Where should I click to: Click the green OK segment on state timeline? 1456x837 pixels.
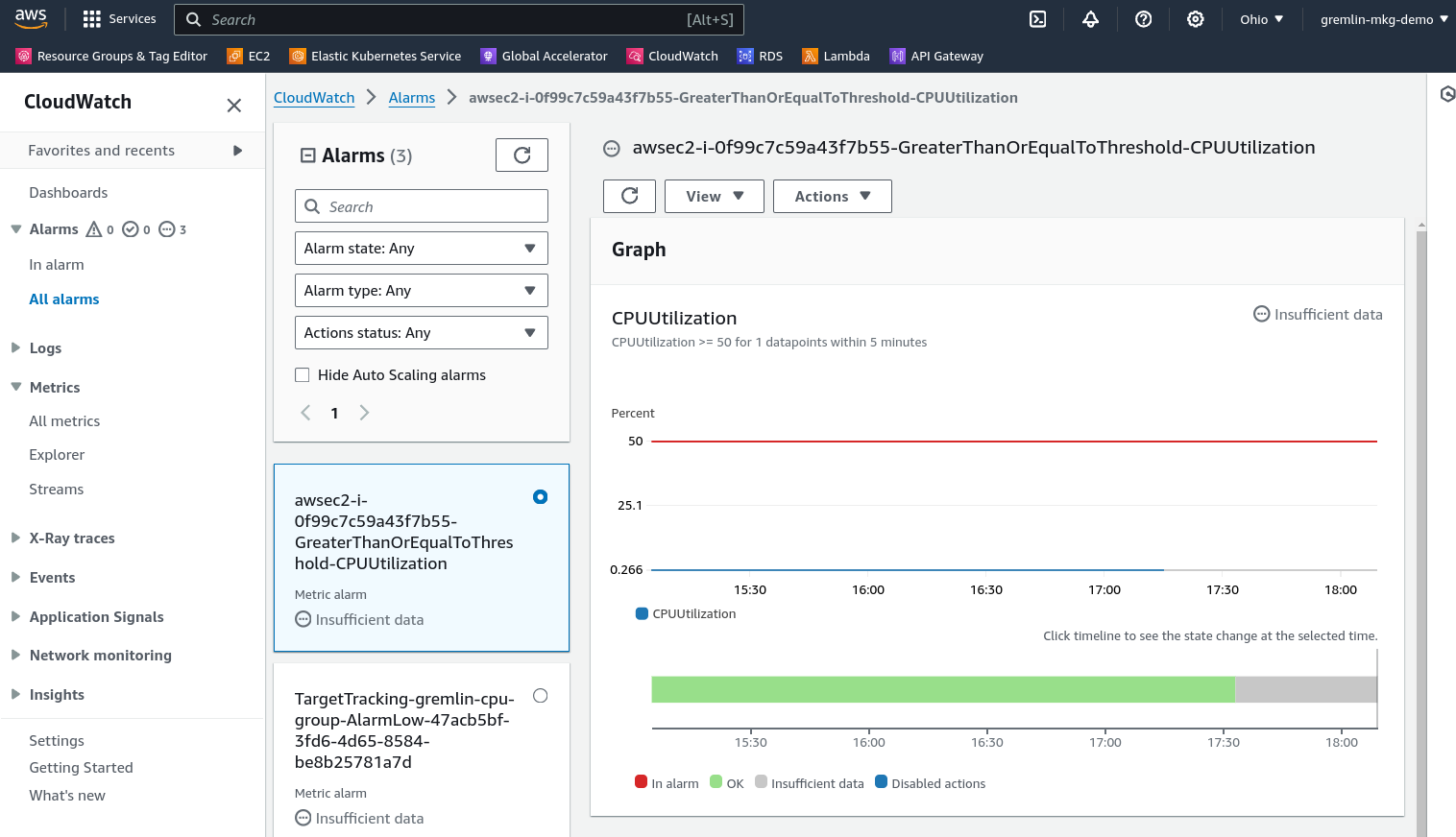pos(941,689)
